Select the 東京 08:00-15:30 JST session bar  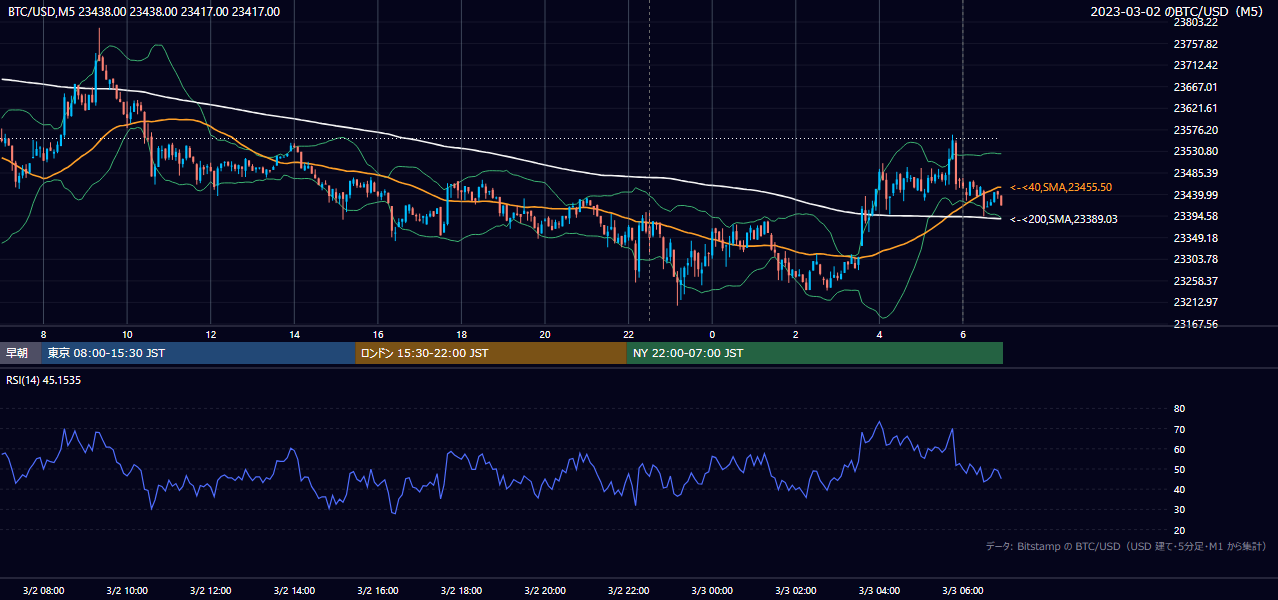[199, 353]
